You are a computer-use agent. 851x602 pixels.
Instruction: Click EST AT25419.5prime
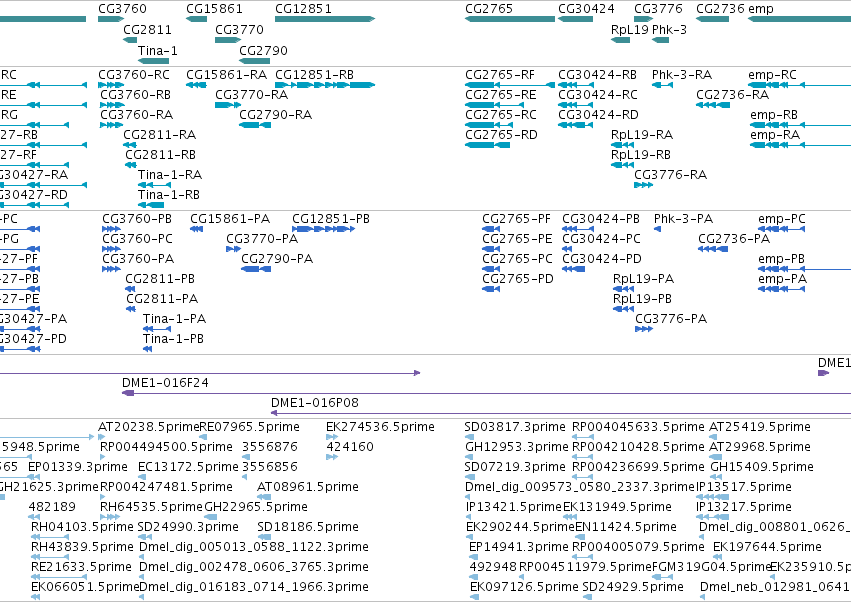(x=760, y=427)
